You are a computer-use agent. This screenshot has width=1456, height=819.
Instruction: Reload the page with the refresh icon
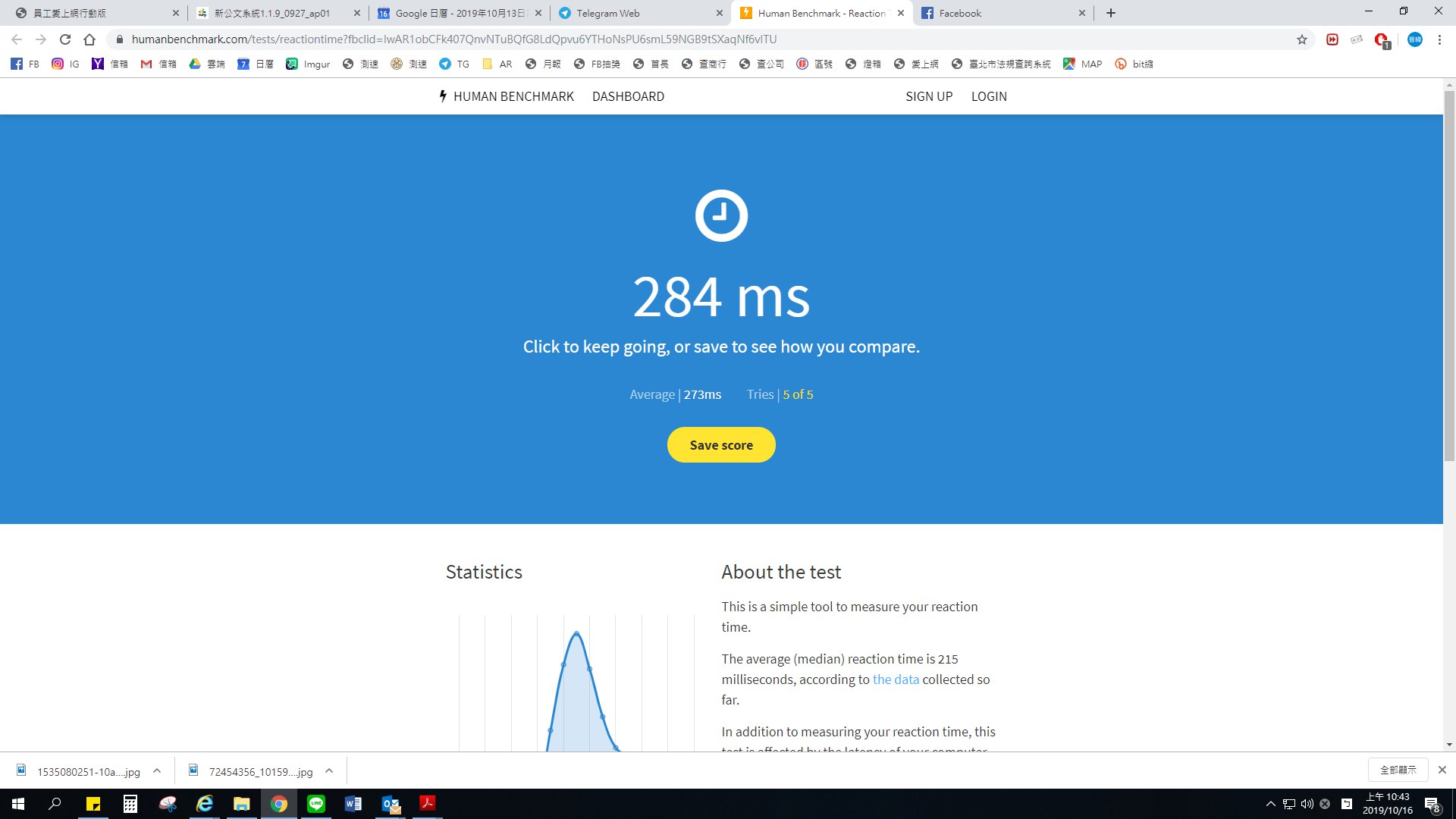click(65, 39)
